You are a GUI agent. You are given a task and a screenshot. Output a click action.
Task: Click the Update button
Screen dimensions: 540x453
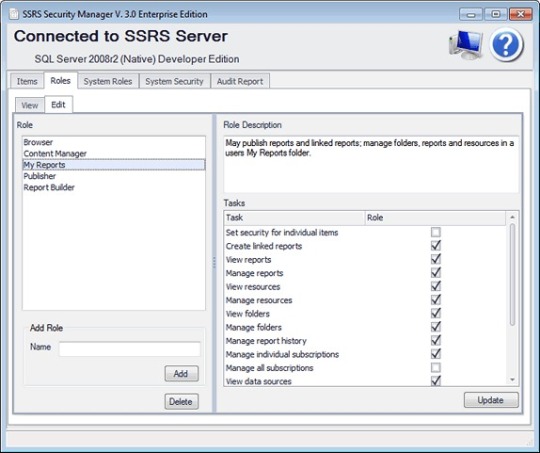pyautogui.click(x=491, y=400)
